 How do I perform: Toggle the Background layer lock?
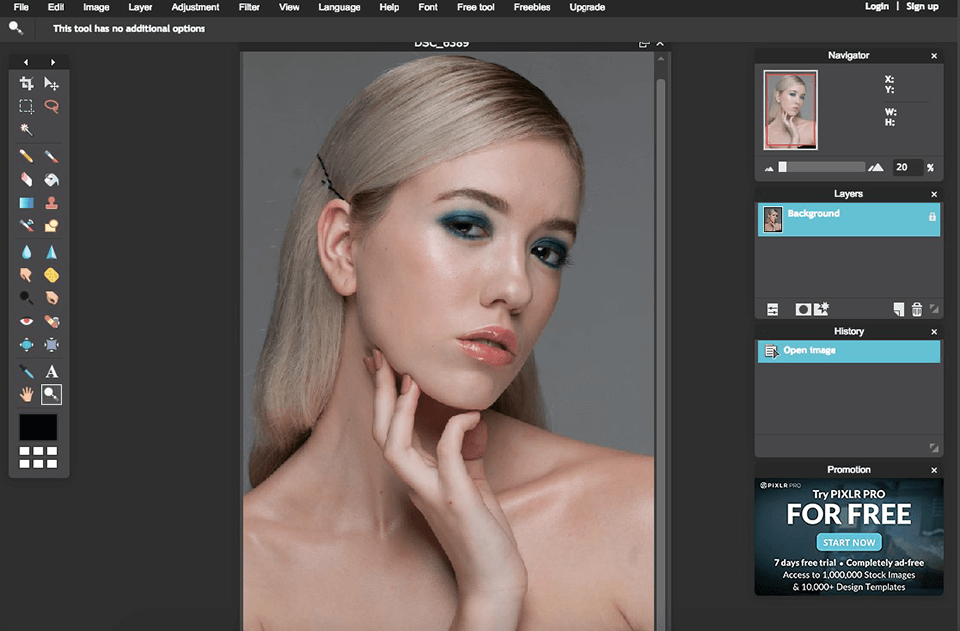932,216
